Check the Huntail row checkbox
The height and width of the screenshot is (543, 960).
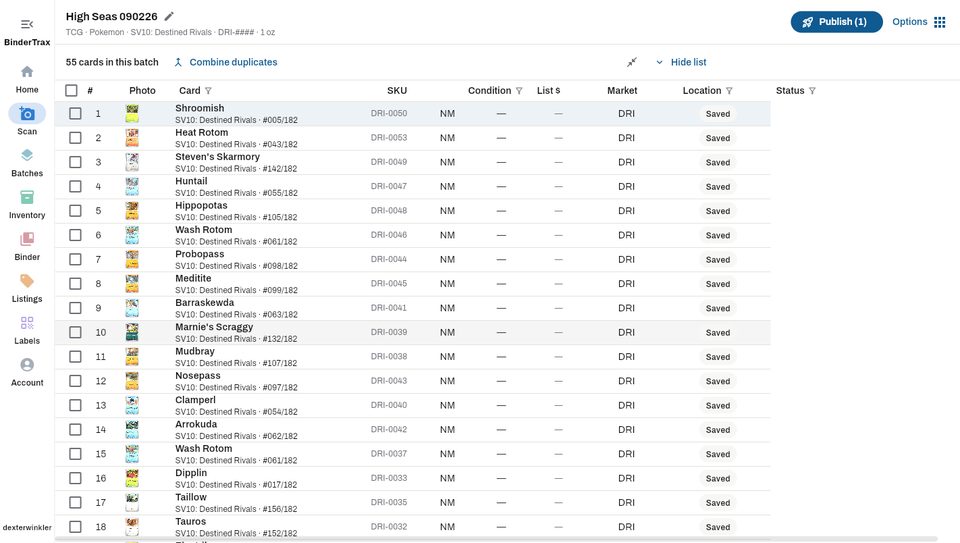[x=75, y=186]
